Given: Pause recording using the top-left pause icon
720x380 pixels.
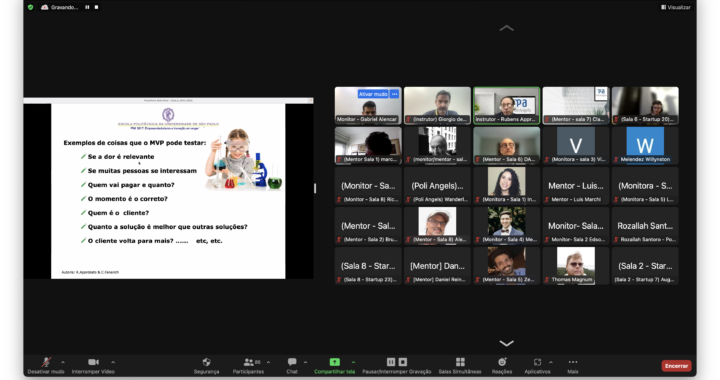Looking at the screenshot, I should 87,7.
